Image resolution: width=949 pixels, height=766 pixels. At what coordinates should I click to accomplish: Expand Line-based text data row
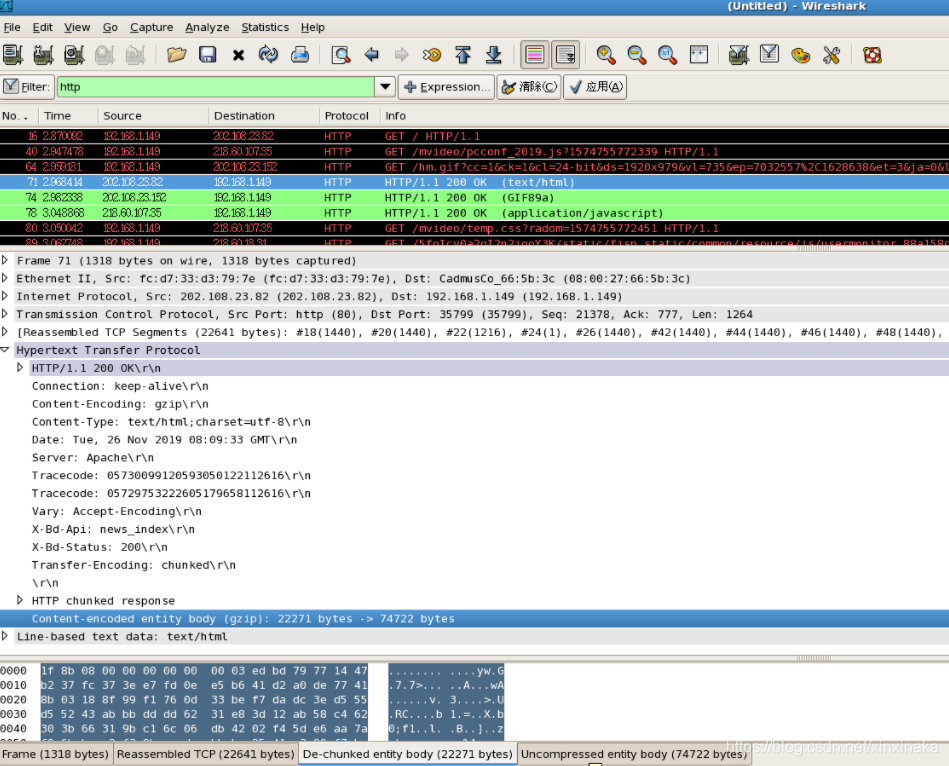pyautogui.click(x=5, y=636)
